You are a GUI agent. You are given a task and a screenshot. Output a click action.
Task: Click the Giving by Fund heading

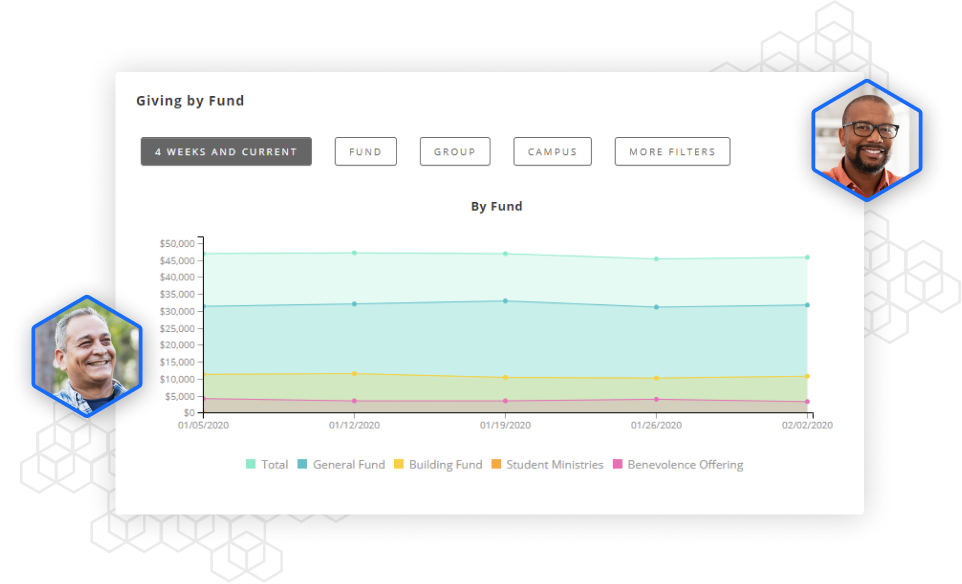pyautogui.click(x=190, y=101)
